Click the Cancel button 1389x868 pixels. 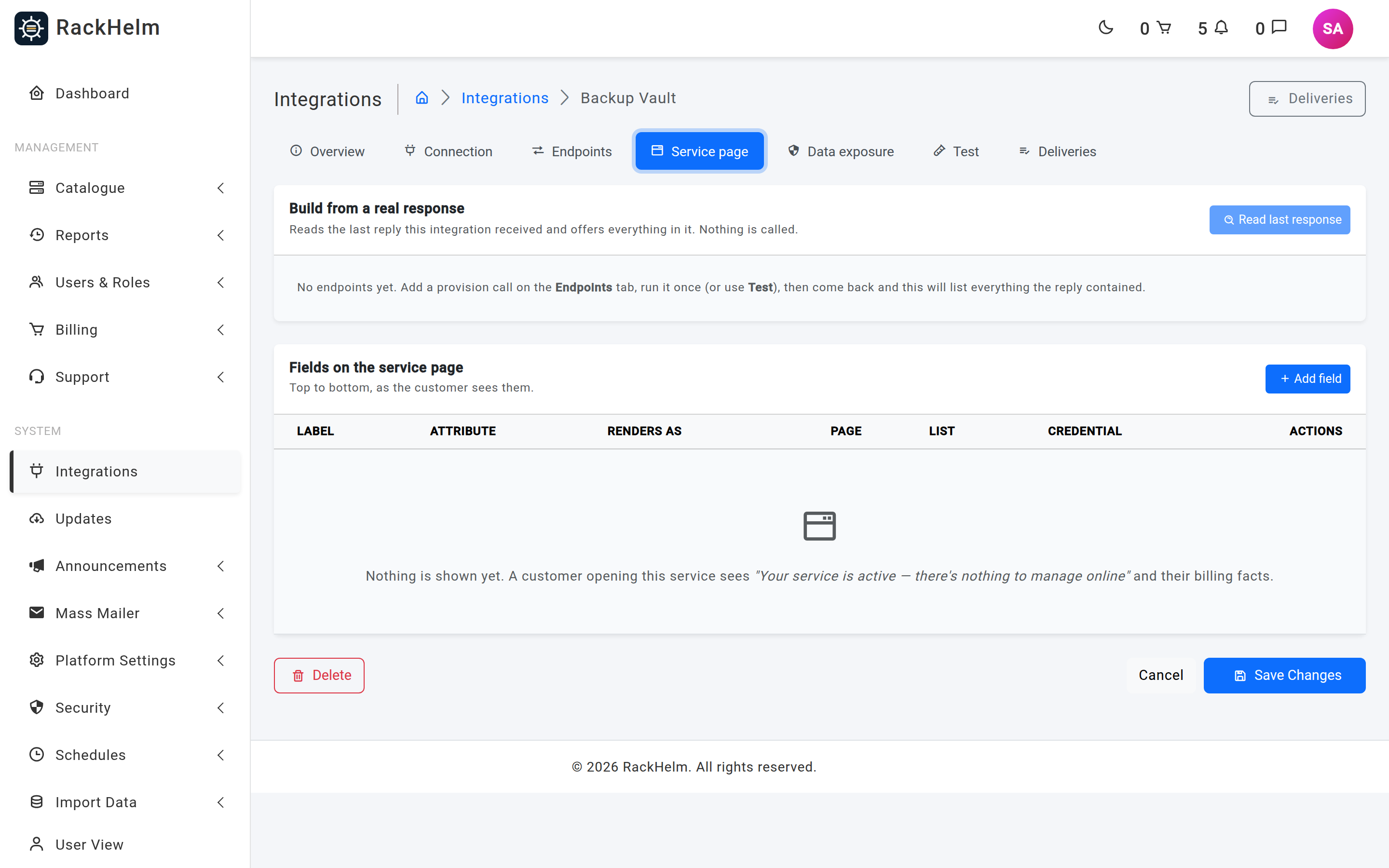click(x=1160, y=675)
